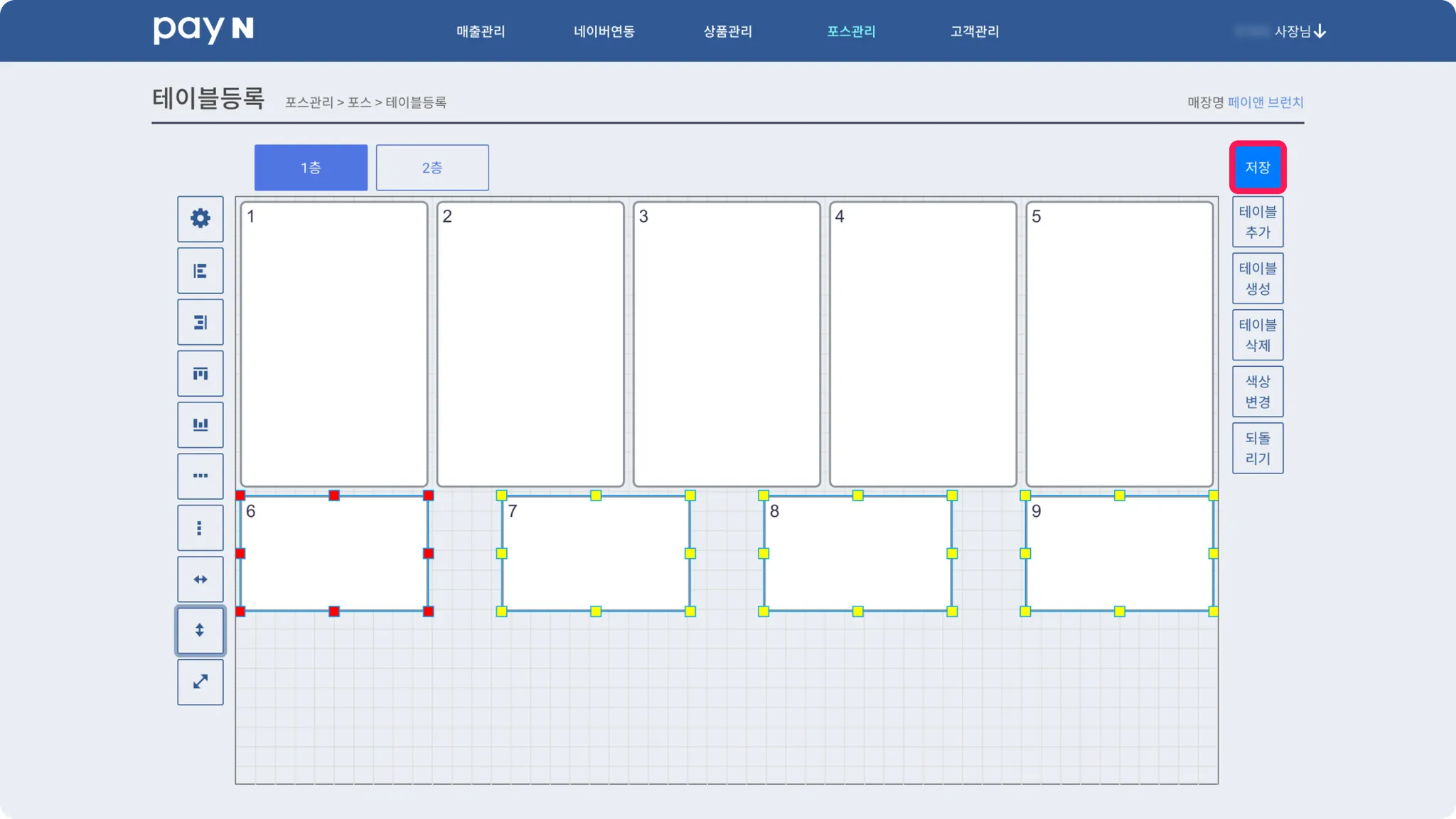Open the 포스관리 menu
Screen dimensions: 1456x819
point(851,31)
